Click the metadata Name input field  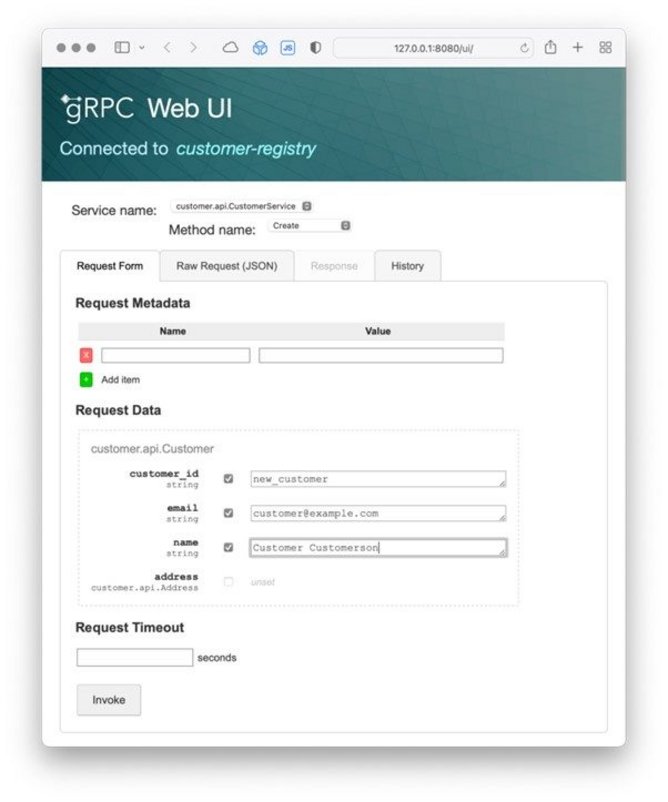point(175,355)
